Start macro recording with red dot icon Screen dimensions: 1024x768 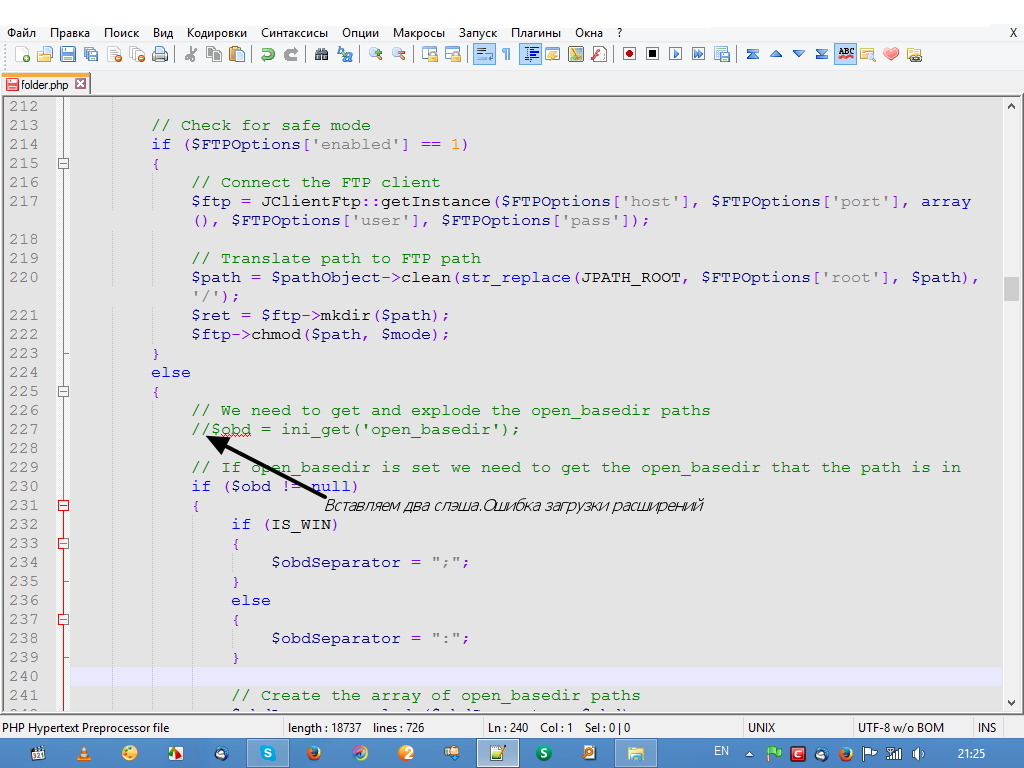pyautogui.click(x=629, y=55)
